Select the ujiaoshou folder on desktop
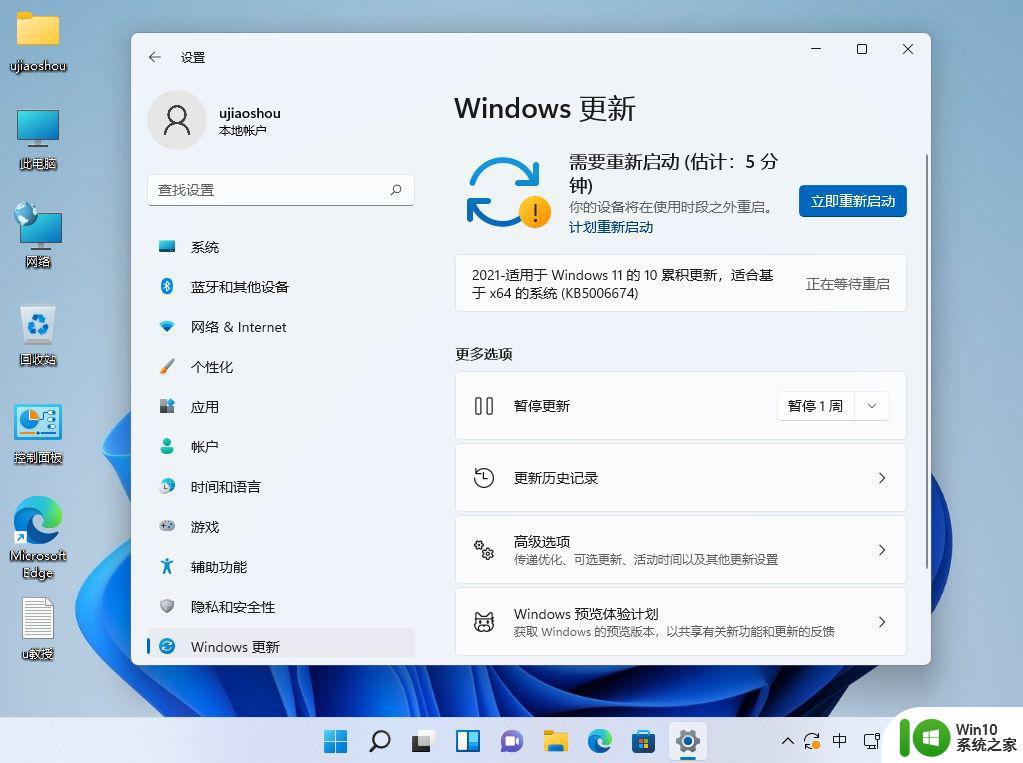Screen dimensions: 1023x763 38,42
